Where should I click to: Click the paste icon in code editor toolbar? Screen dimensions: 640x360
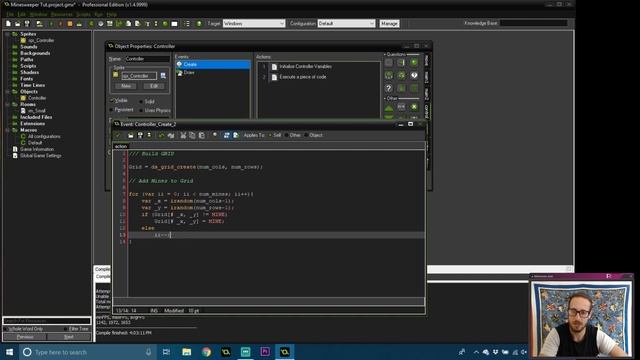pos(202,135)
